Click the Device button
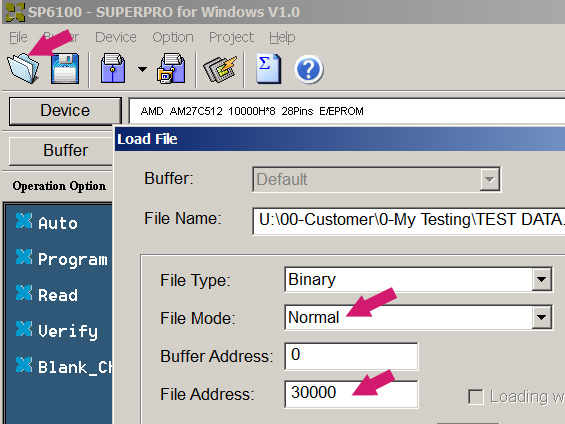Image resolution: width=565 pixels, height=424 pixels. point(65,111)
